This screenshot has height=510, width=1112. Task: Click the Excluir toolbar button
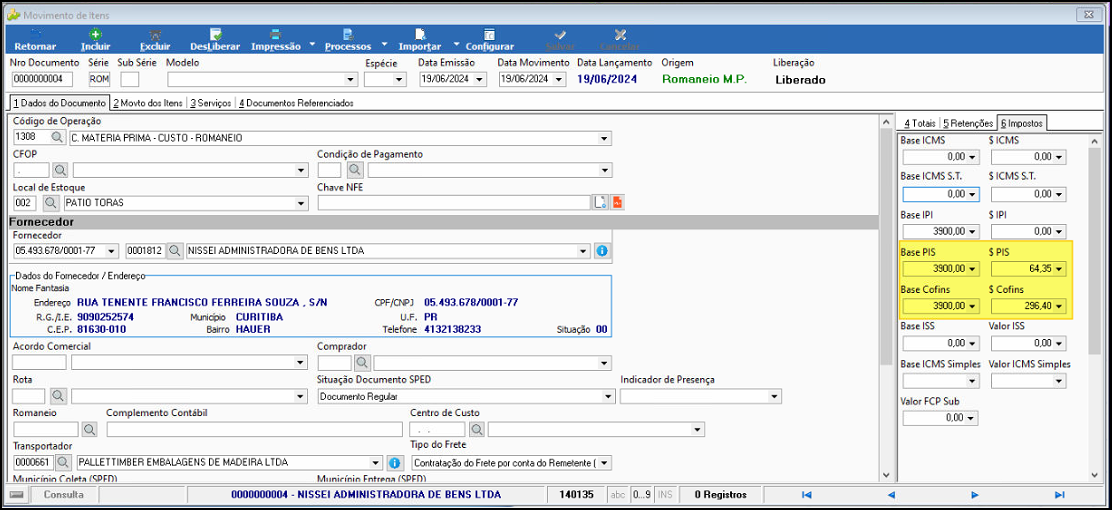tap(154, 40)
